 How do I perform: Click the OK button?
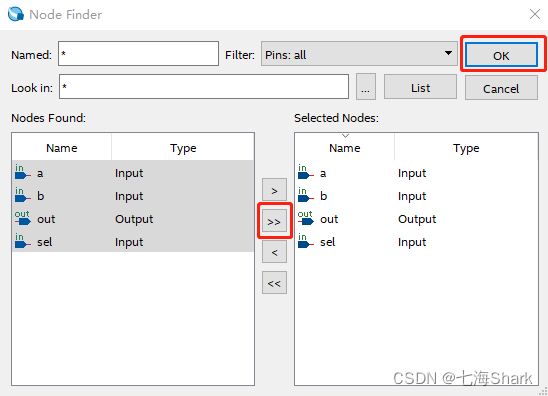(501, 55)
